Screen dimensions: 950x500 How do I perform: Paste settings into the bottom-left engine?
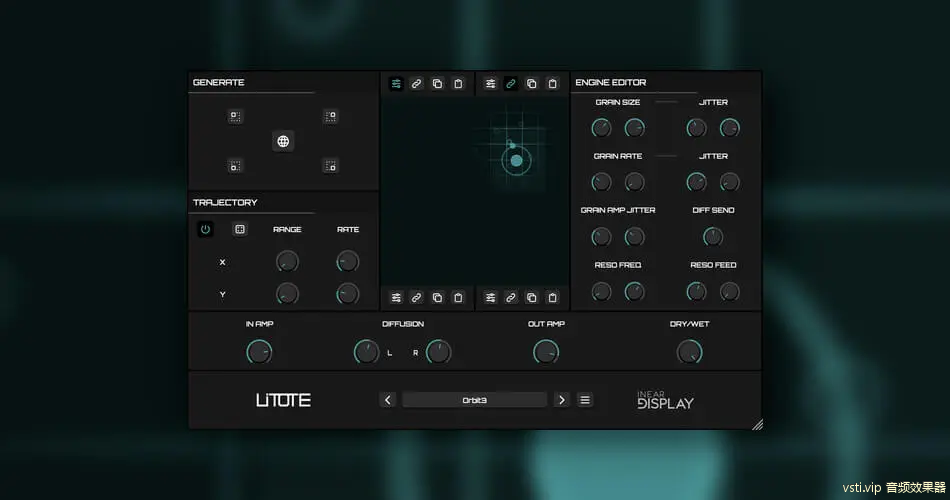459,298
